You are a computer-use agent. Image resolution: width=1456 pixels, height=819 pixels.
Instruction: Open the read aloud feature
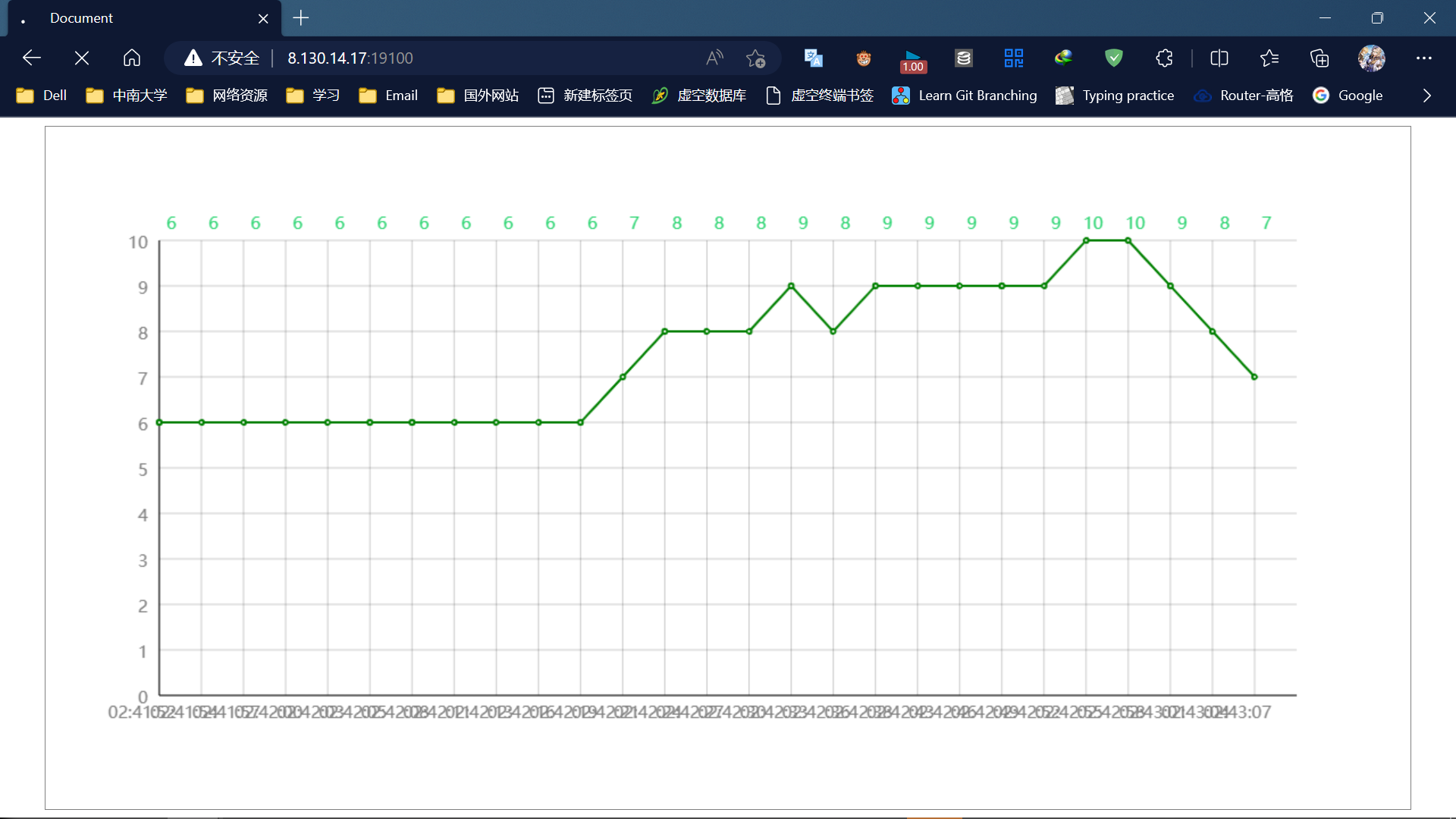tap(714, 58)
